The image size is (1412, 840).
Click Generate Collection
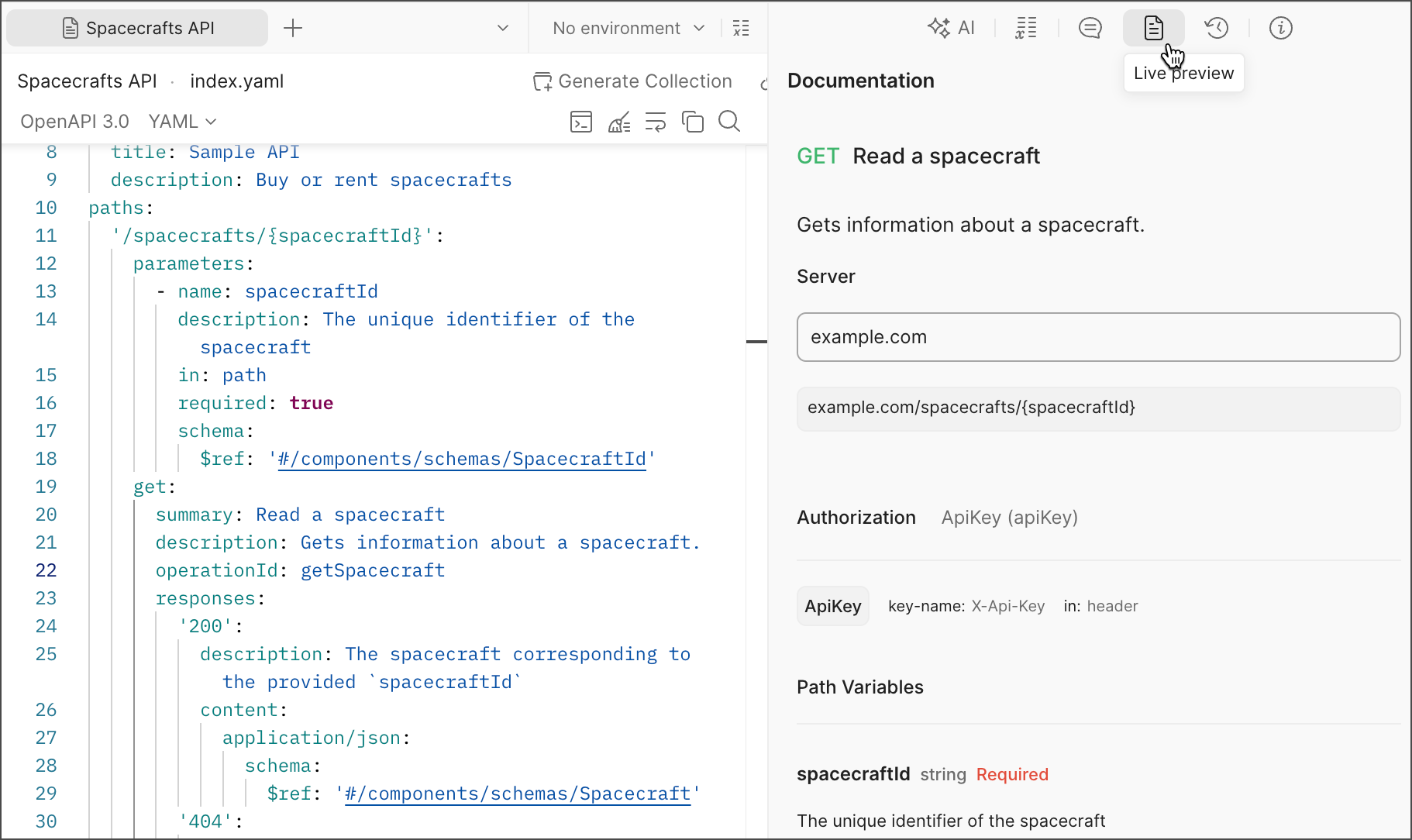tap(632, 81)
